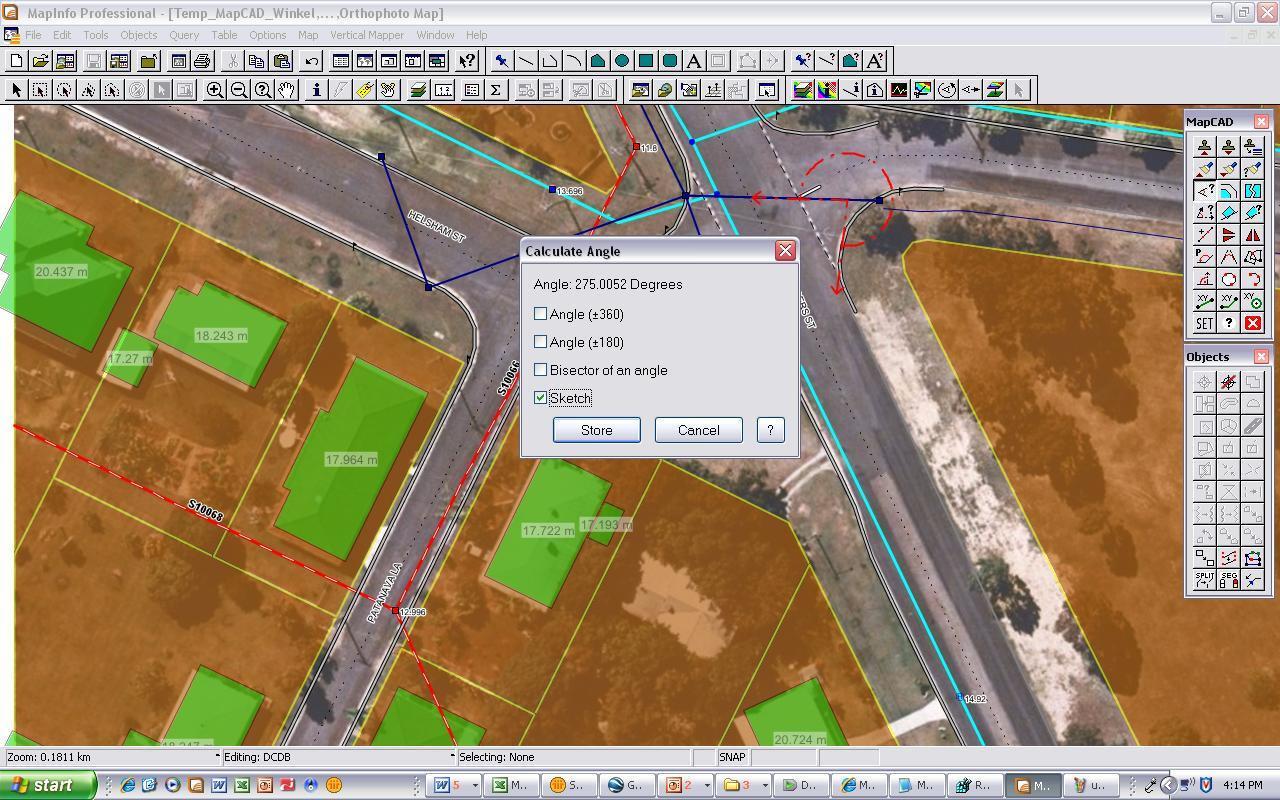Open the Map menu

[308, 35]
